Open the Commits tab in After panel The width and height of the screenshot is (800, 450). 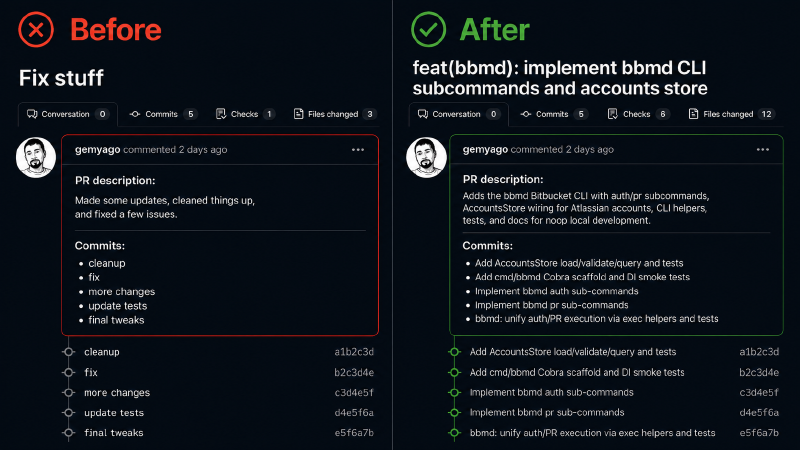point(554,114)
